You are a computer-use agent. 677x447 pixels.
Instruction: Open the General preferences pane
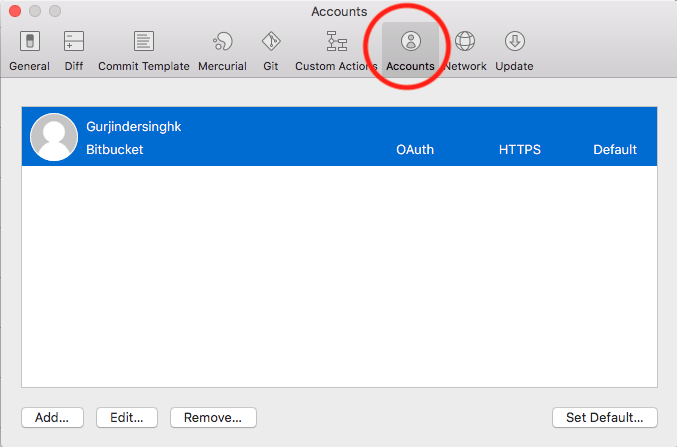click(x=29, y=50)
